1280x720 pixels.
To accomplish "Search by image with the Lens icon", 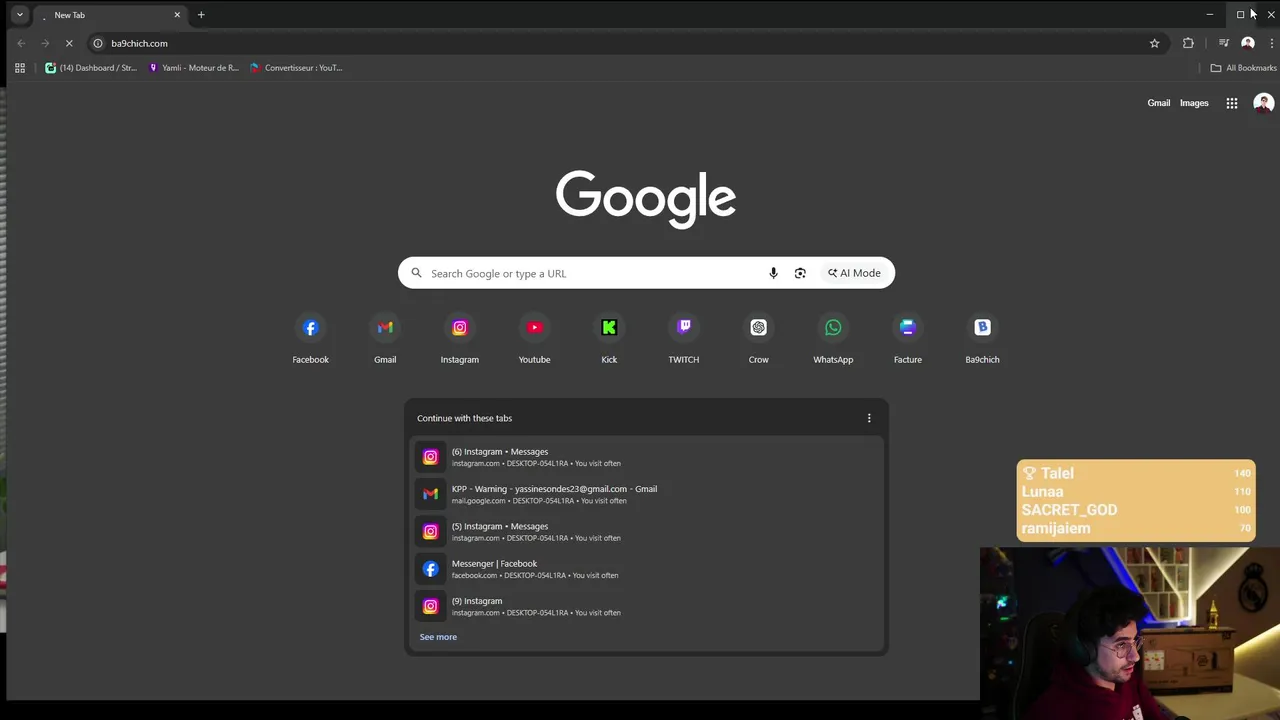I will pyautogui.click(x=800, y=273).
